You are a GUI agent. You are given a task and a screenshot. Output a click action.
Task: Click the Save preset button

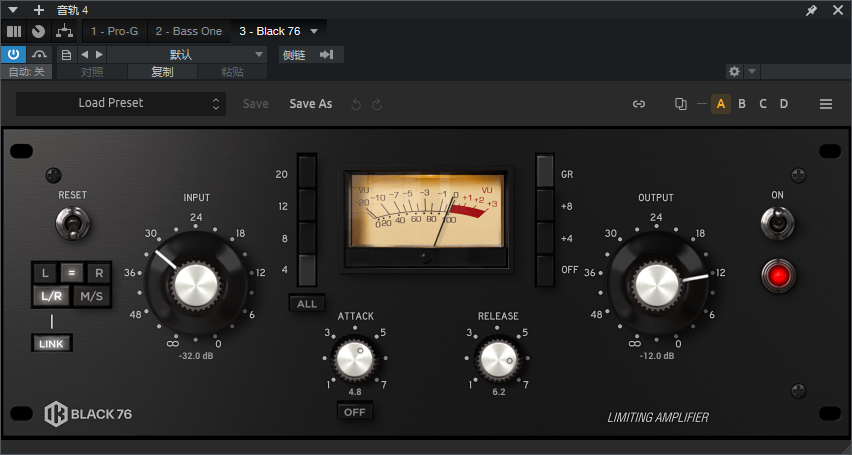[255, 104]
